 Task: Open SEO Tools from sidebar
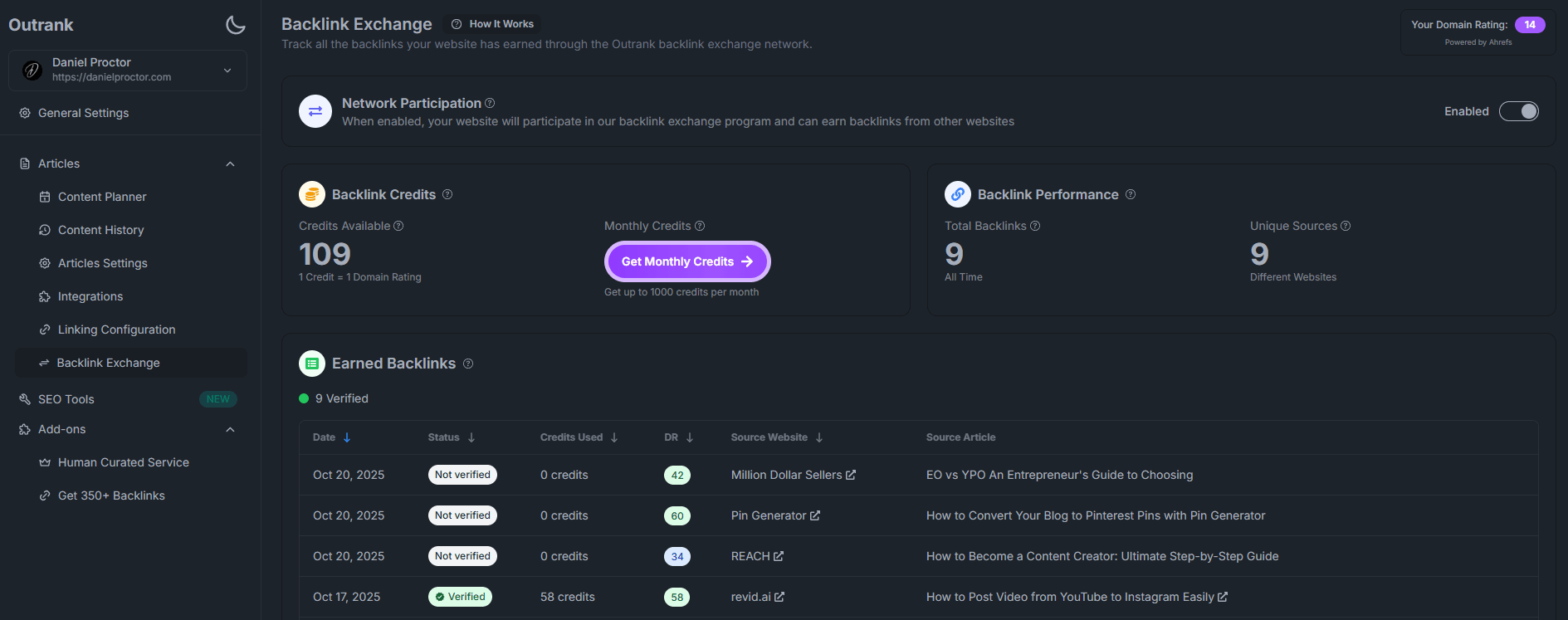click(x=66, y=399)
